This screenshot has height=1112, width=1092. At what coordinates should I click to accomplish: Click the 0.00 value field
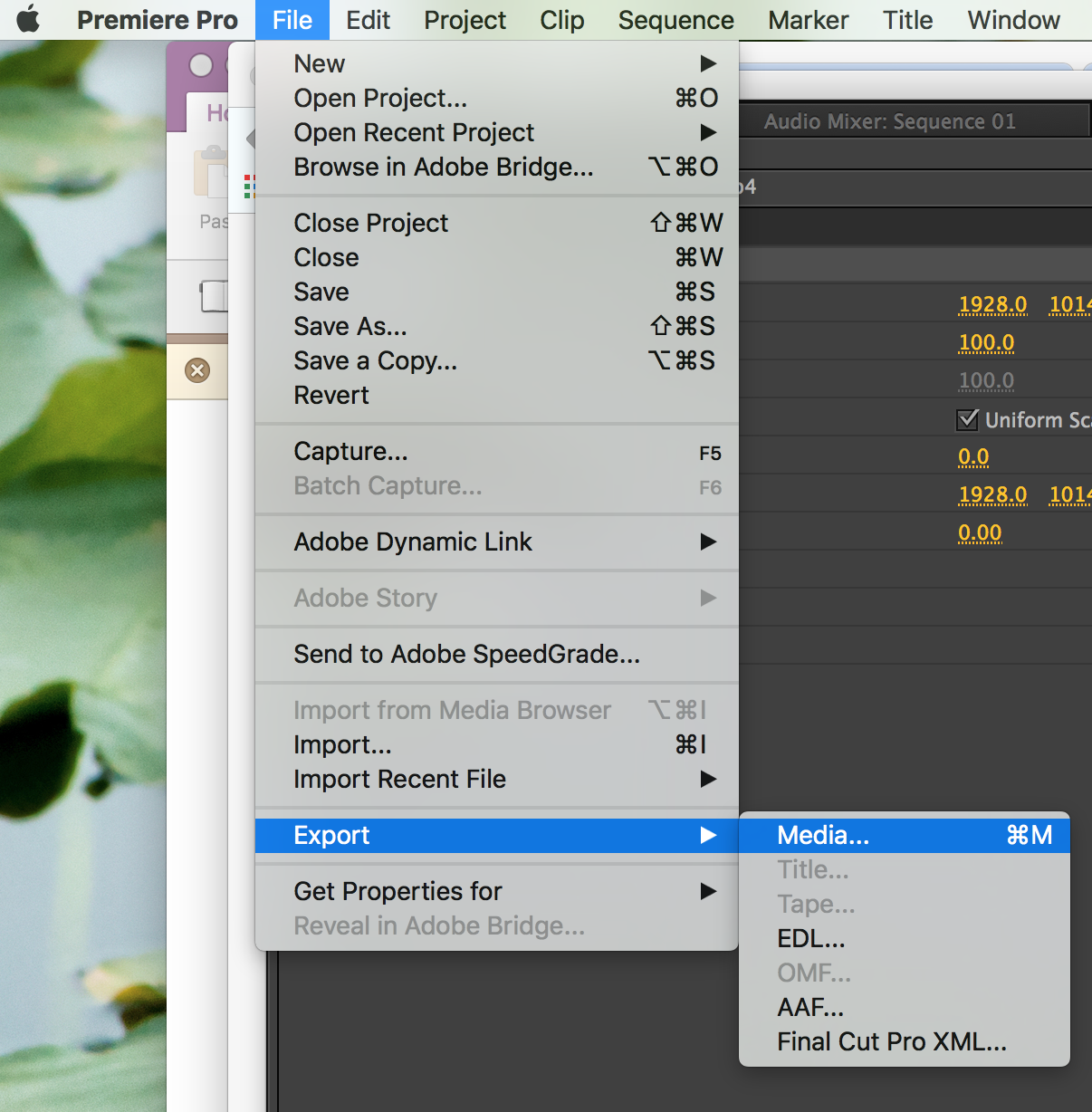(x=980, y=532)
